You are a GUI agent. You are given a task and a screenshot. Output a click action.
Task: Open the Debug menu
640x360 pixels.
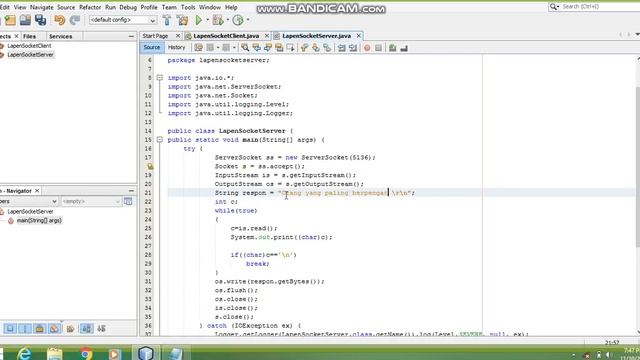pyautogui.click(x=128, y=7)
